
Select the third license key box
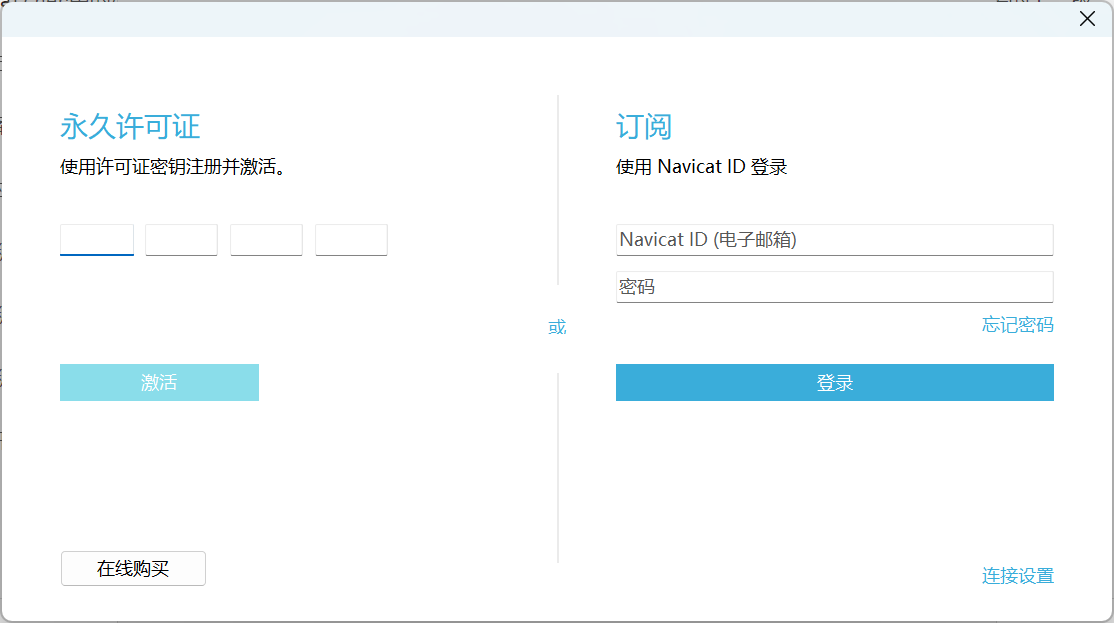tap(266, 240)
